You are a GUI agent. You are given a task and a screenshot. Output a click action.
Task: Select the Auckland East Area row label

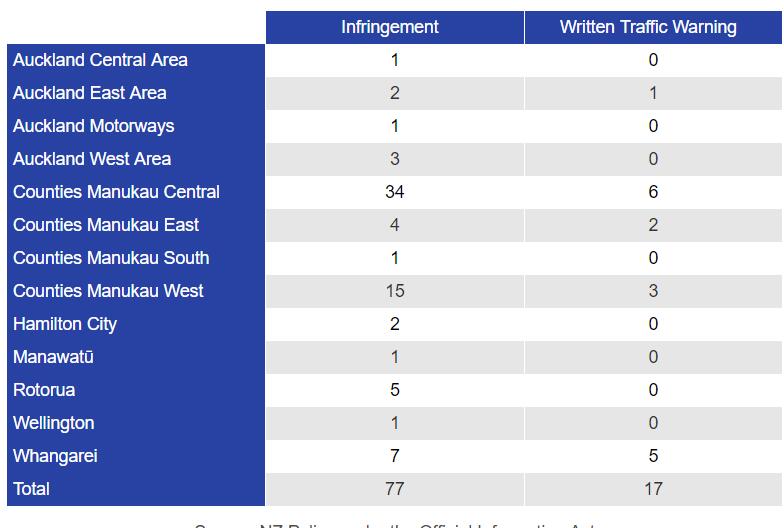point(90,93)
